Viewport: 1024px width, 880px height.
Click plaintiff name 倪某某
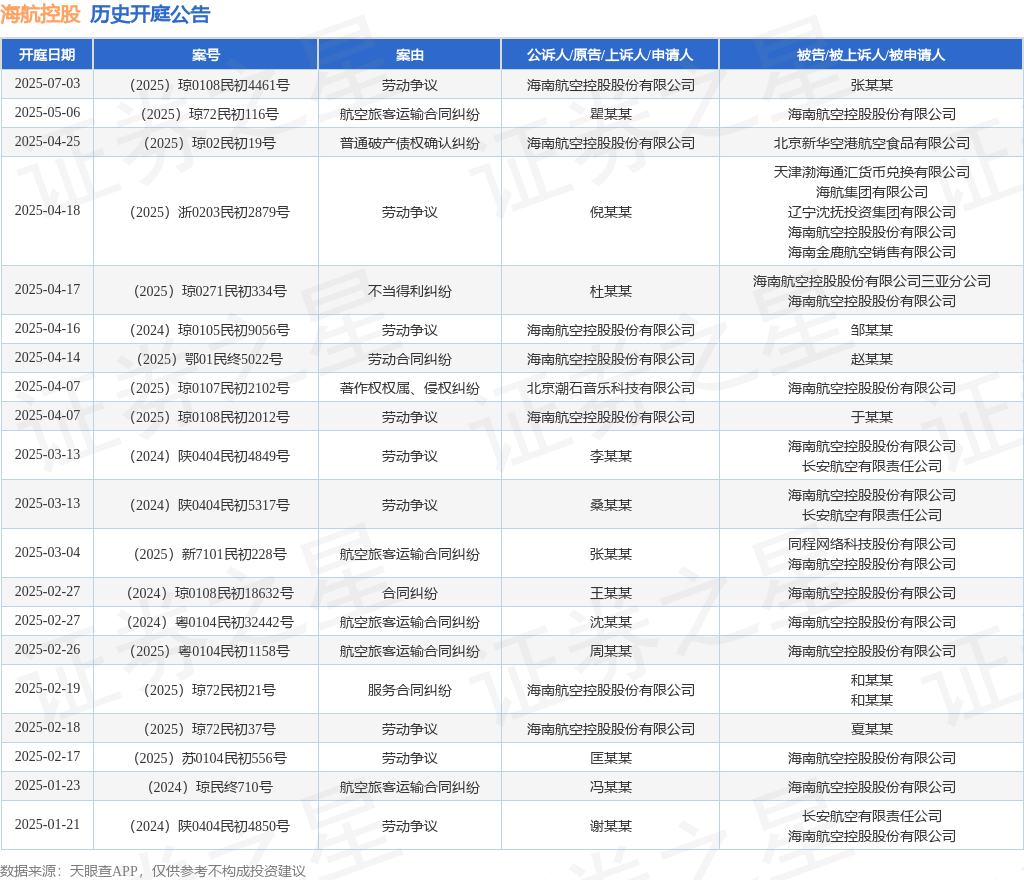[x=611, y=212]
